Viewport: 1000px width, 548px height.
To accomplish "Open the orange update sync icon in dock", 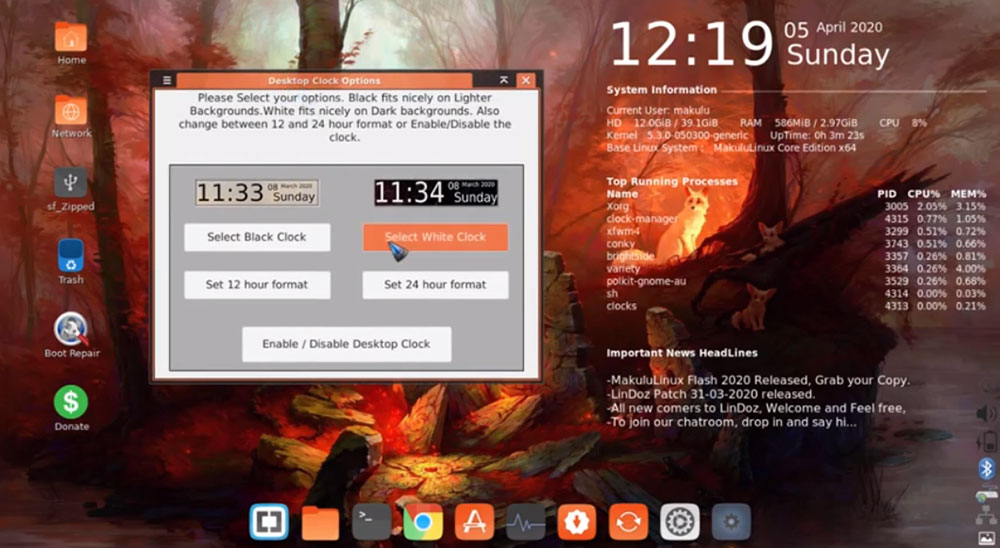I will pyautogui.click(x=628, y=522).
